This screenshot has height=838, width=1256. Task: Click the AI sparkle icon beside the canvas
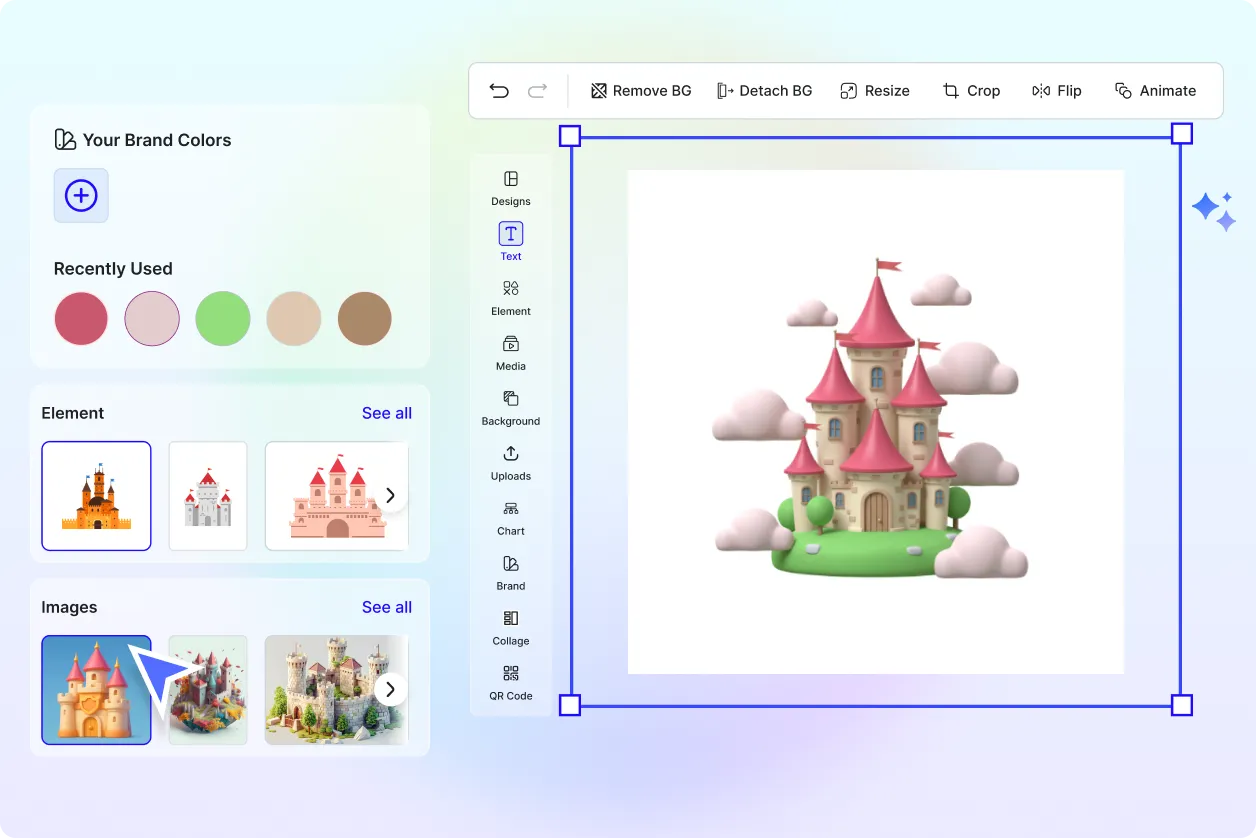[x=1213, y=210]
